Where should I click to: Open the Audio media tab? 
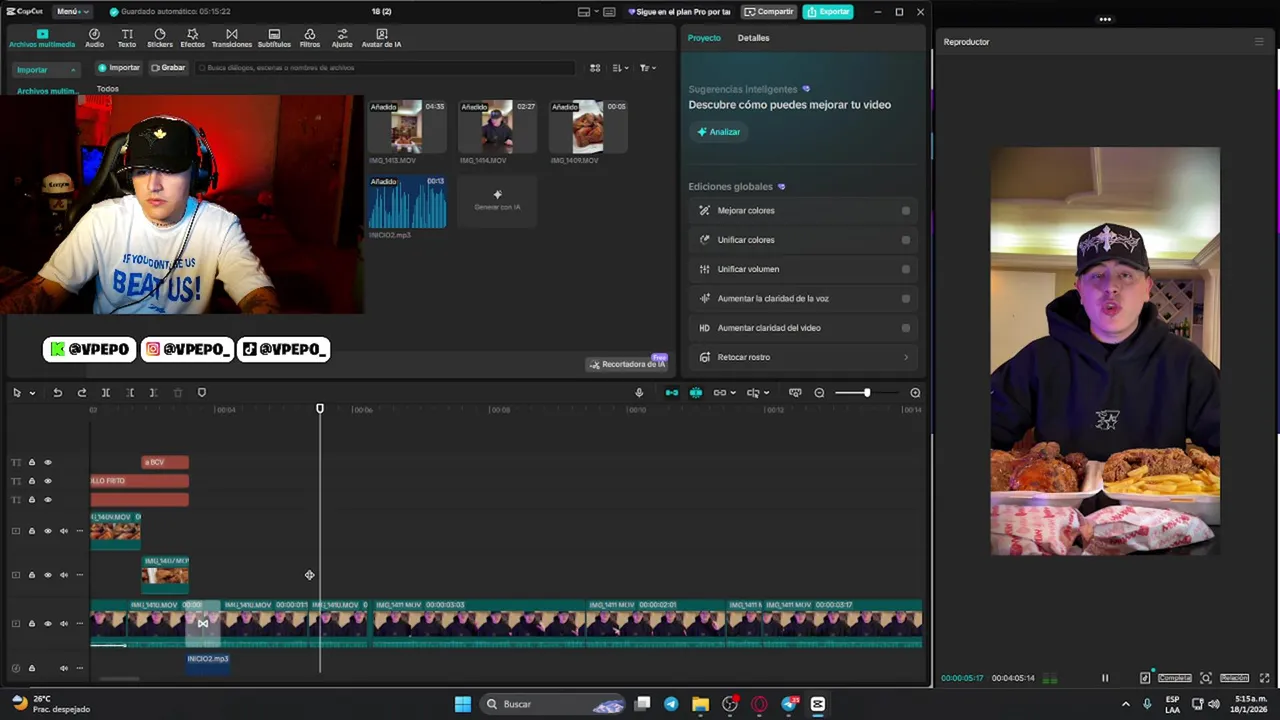(x=94, y=38)
